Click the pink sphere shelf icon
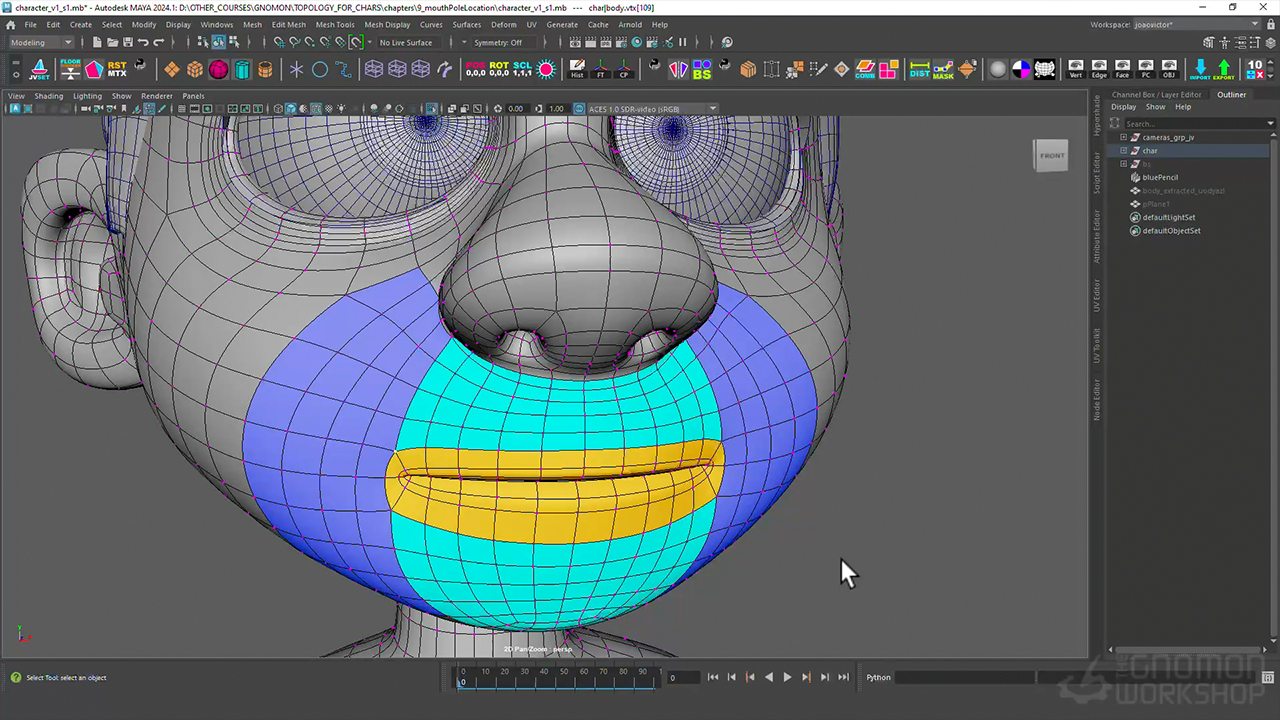 [x=218, y=69]
